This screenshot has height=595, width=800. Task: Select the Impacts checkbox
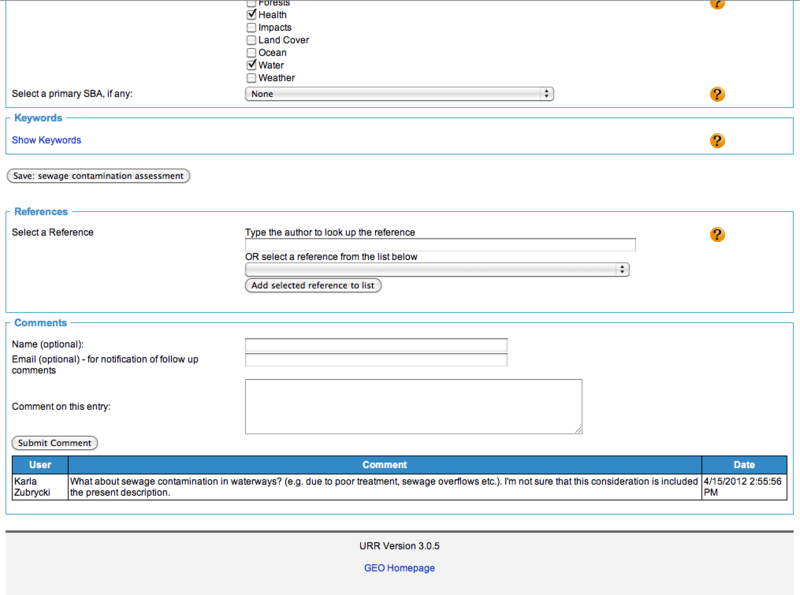coord(251,28)
